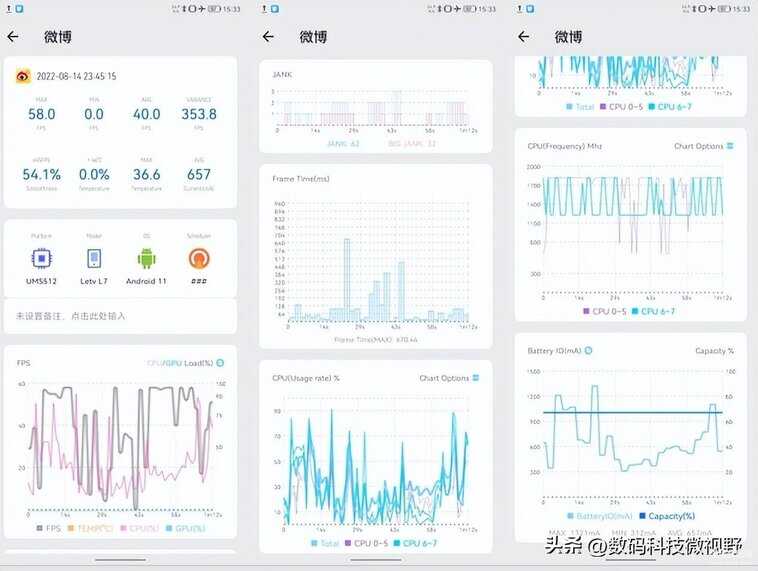Tap the 微博 title on the JANK screen
The width and height of the screenshot is (758, 571).
point(313,37)
